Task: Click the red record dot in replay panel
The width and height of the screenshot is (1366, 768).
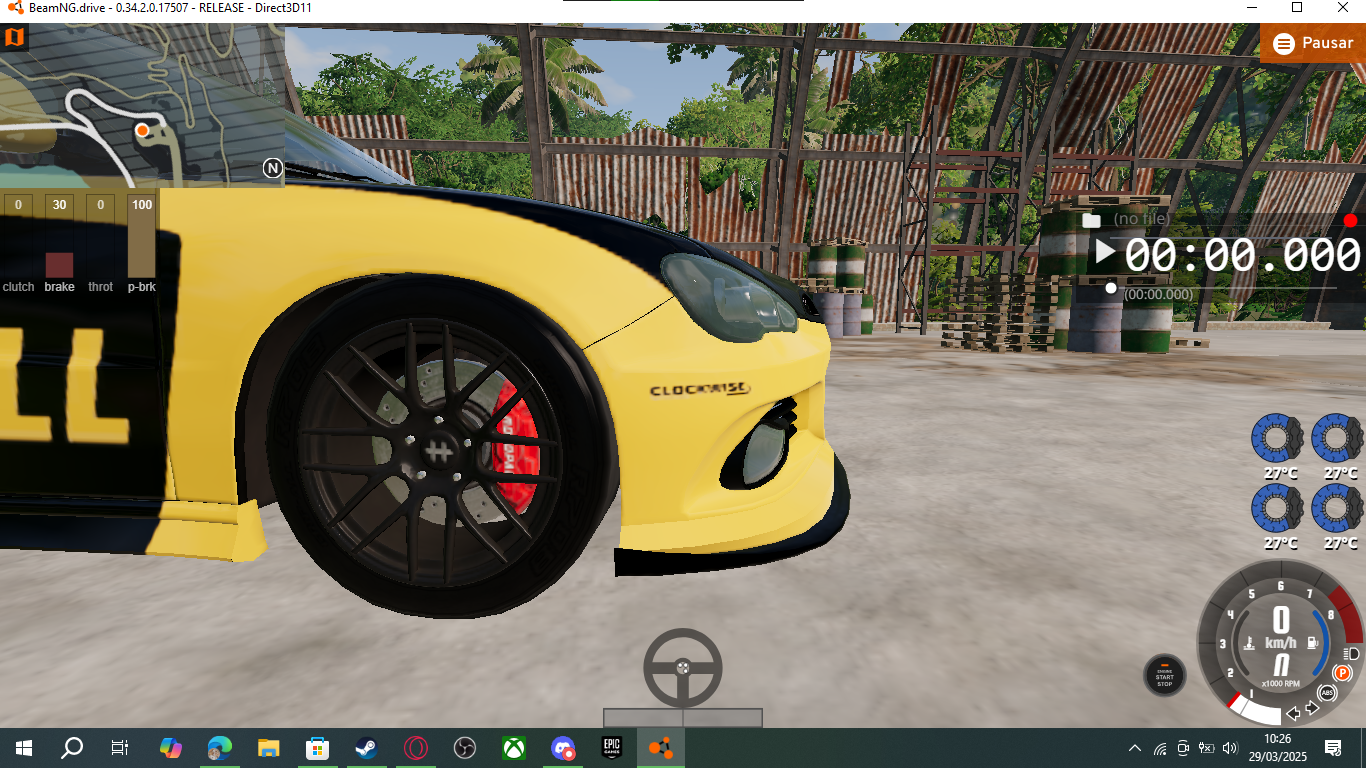Action: click(1351, 221)
